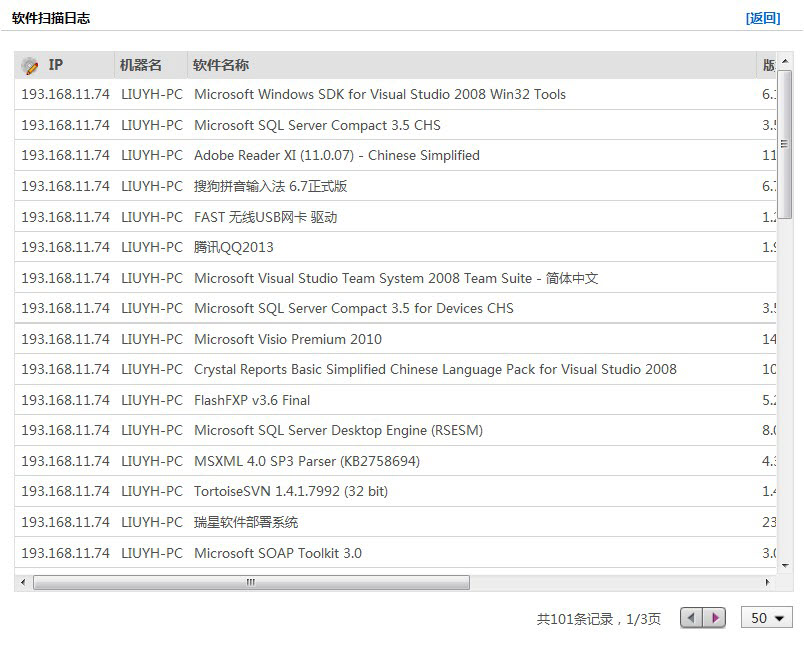Click the horizontal scrollbar thumb
This screenshot has height=650, width=804.
point(250,582)
